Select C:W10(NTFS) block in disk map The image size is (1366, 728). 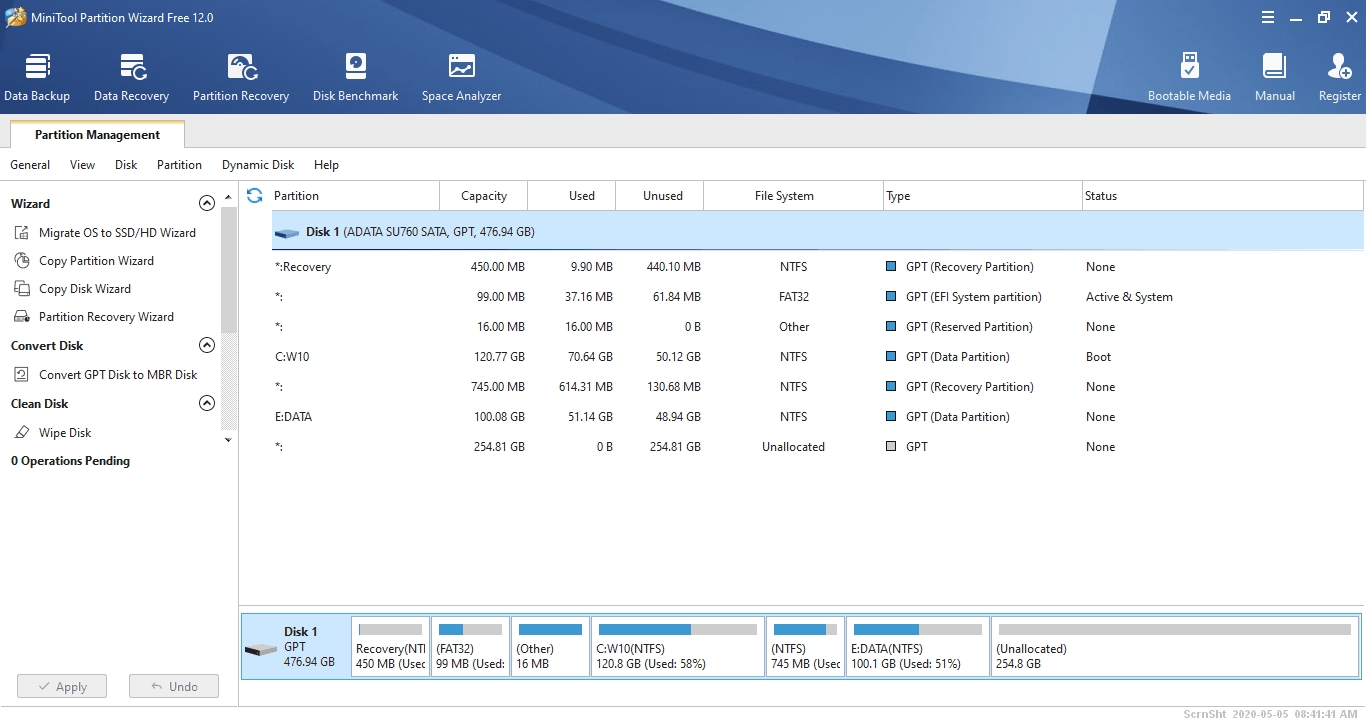678,647
